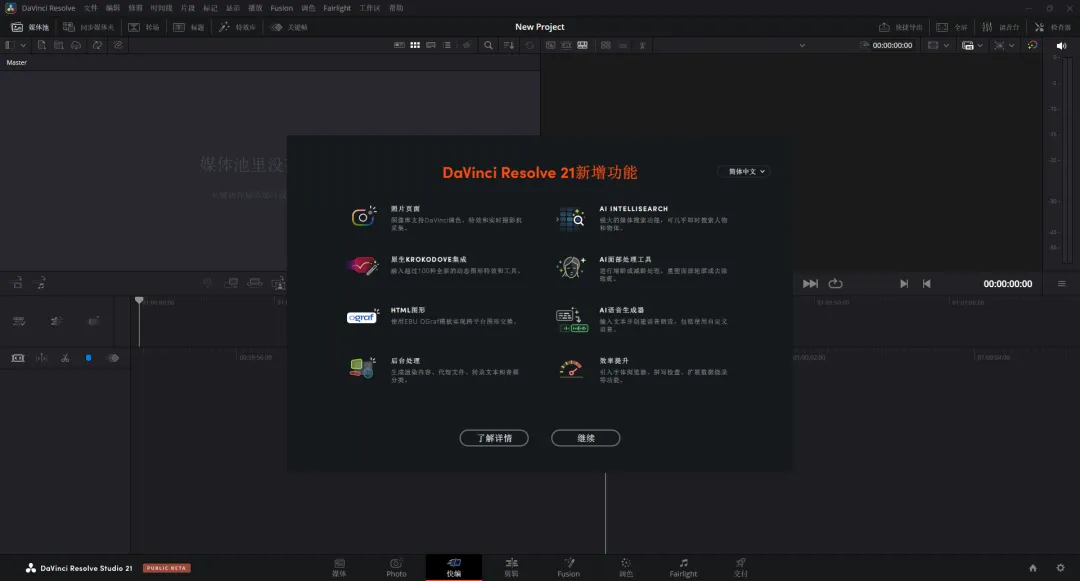Switch media pool to filmstrip view
The width and height of the screenshot is (1080, 581).
[x=430, y=45]
